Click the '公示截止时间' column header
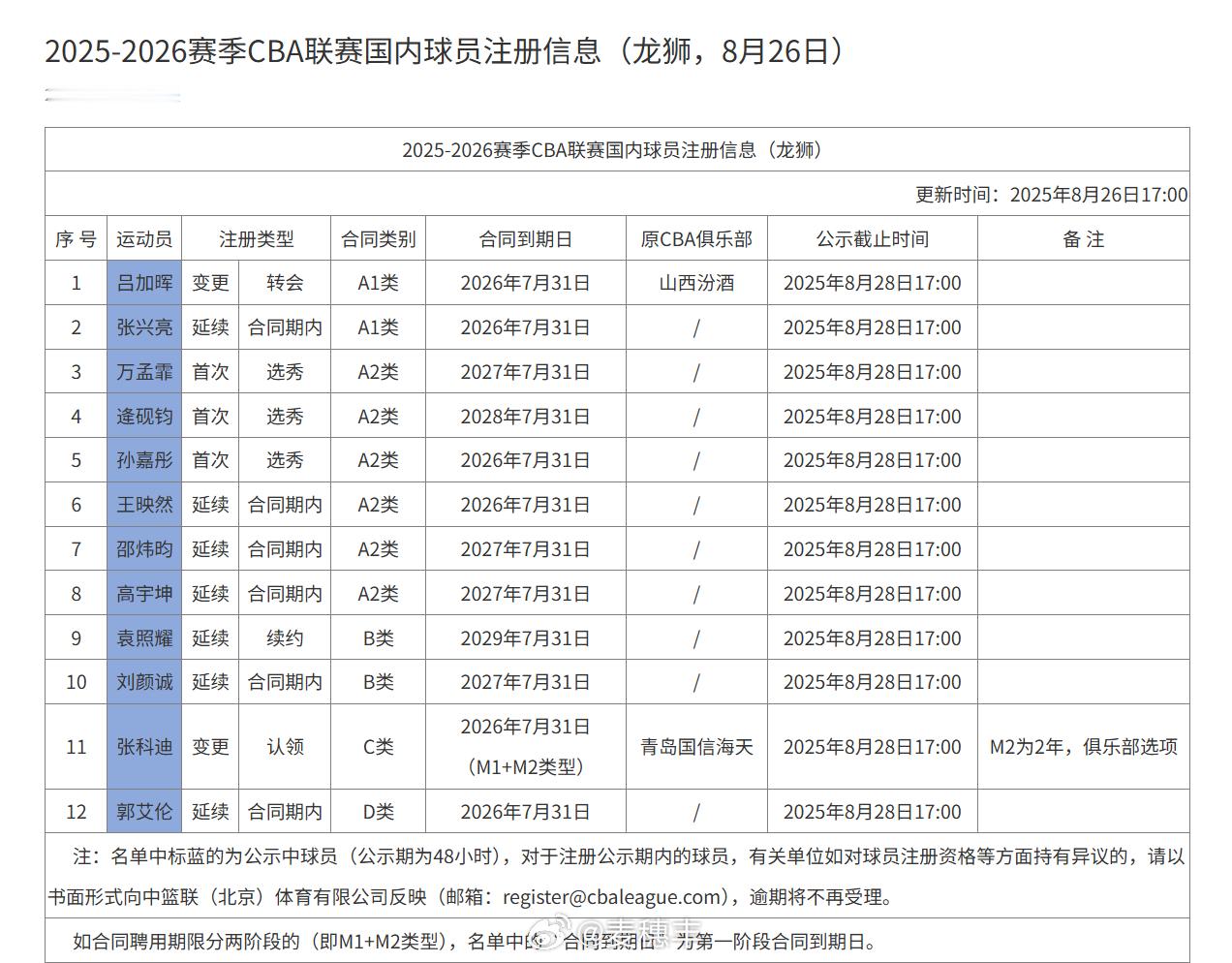1232x963 pixels. (873, 239)
